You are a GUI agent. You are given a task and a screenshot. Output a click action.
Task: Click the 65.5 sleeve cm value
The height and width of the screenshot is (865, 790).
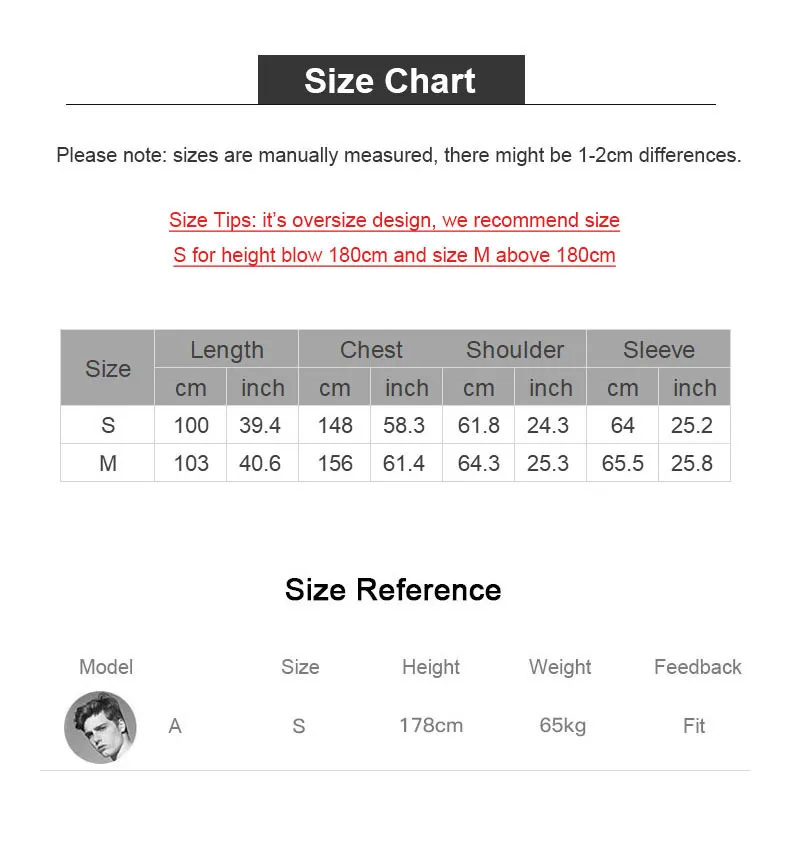[x=622, y=463]
